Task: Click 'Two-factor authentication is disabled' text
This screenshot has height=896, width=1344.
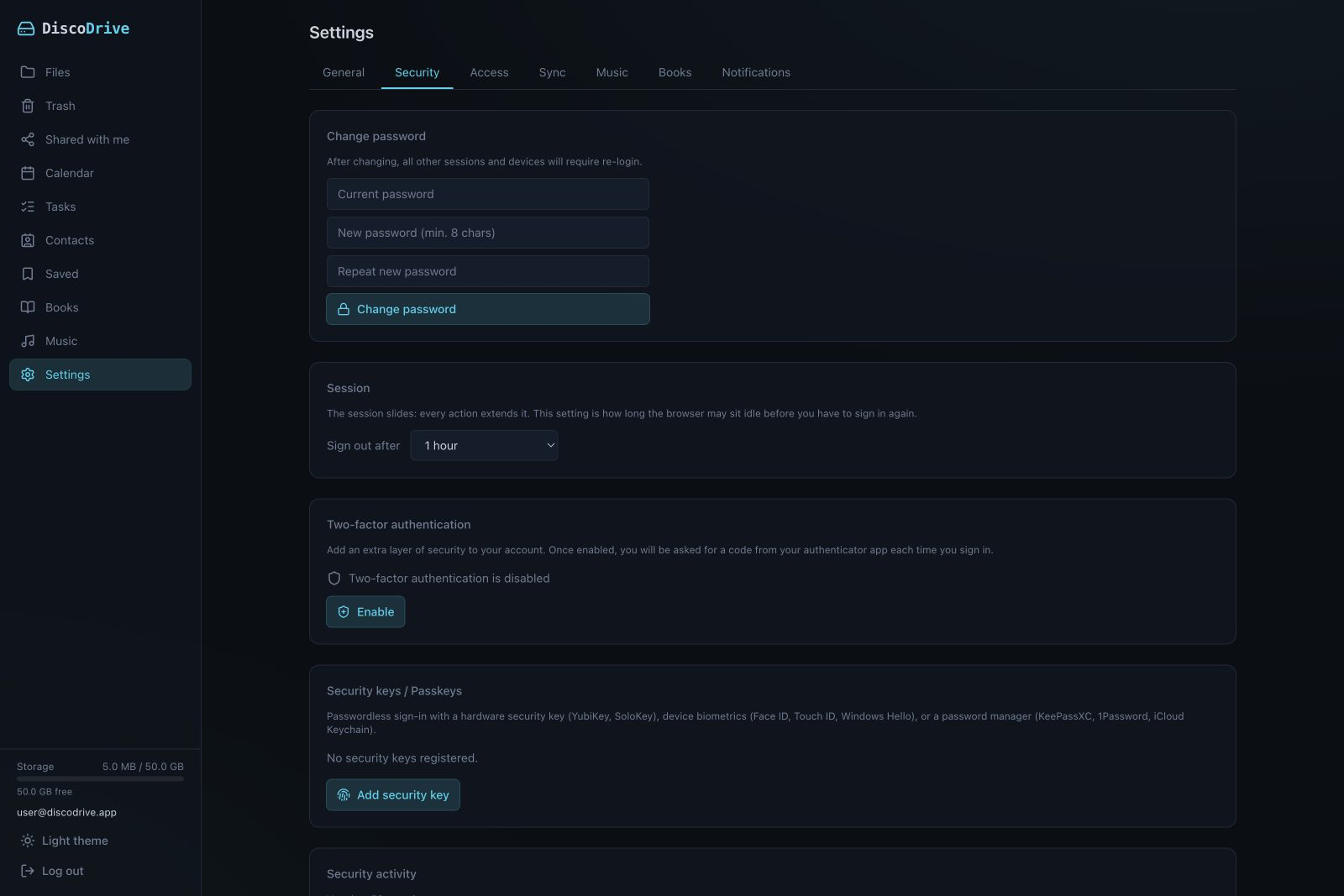Action: click(x=449, y=579)
